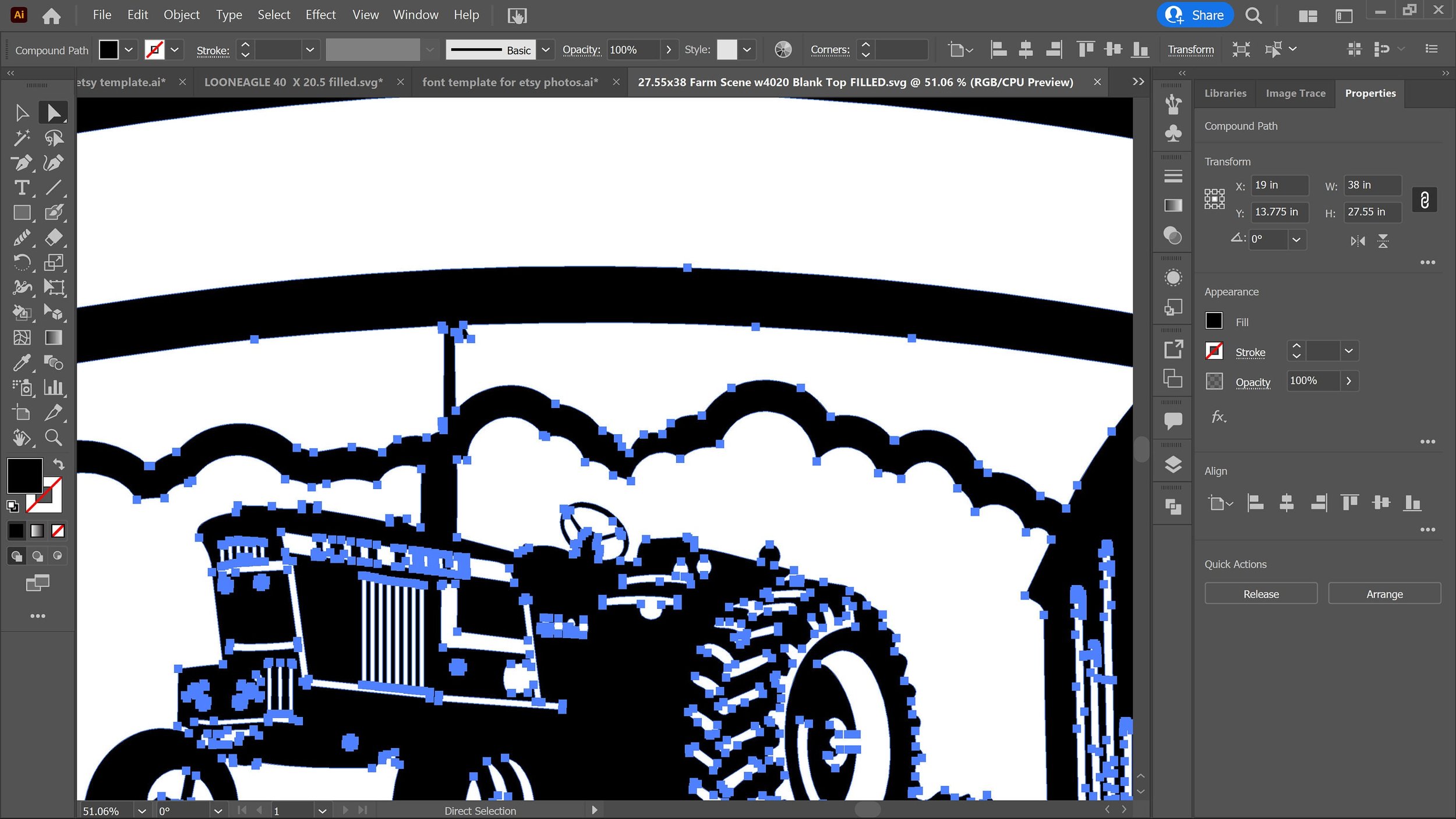Enable Draw Normal mode

(x=16, y=556)
